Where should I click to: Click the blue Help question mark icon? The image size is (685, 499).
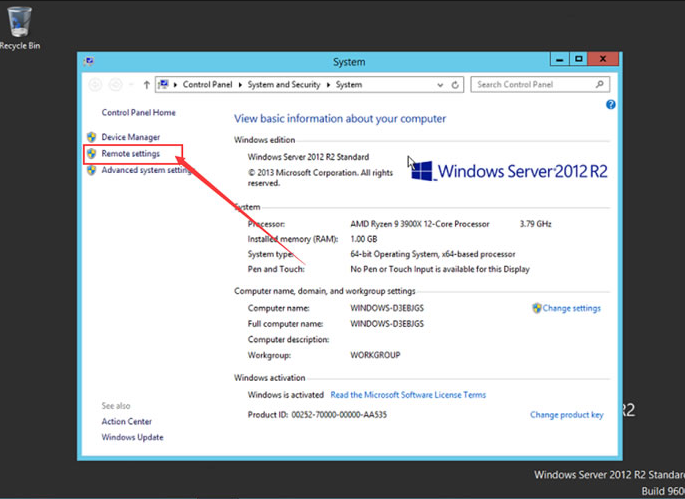[610, 104]
